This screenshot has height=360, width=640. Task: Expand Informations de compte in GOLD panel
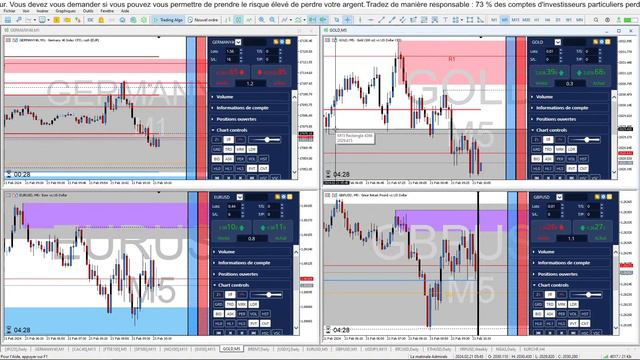click(x=569, y=108)
